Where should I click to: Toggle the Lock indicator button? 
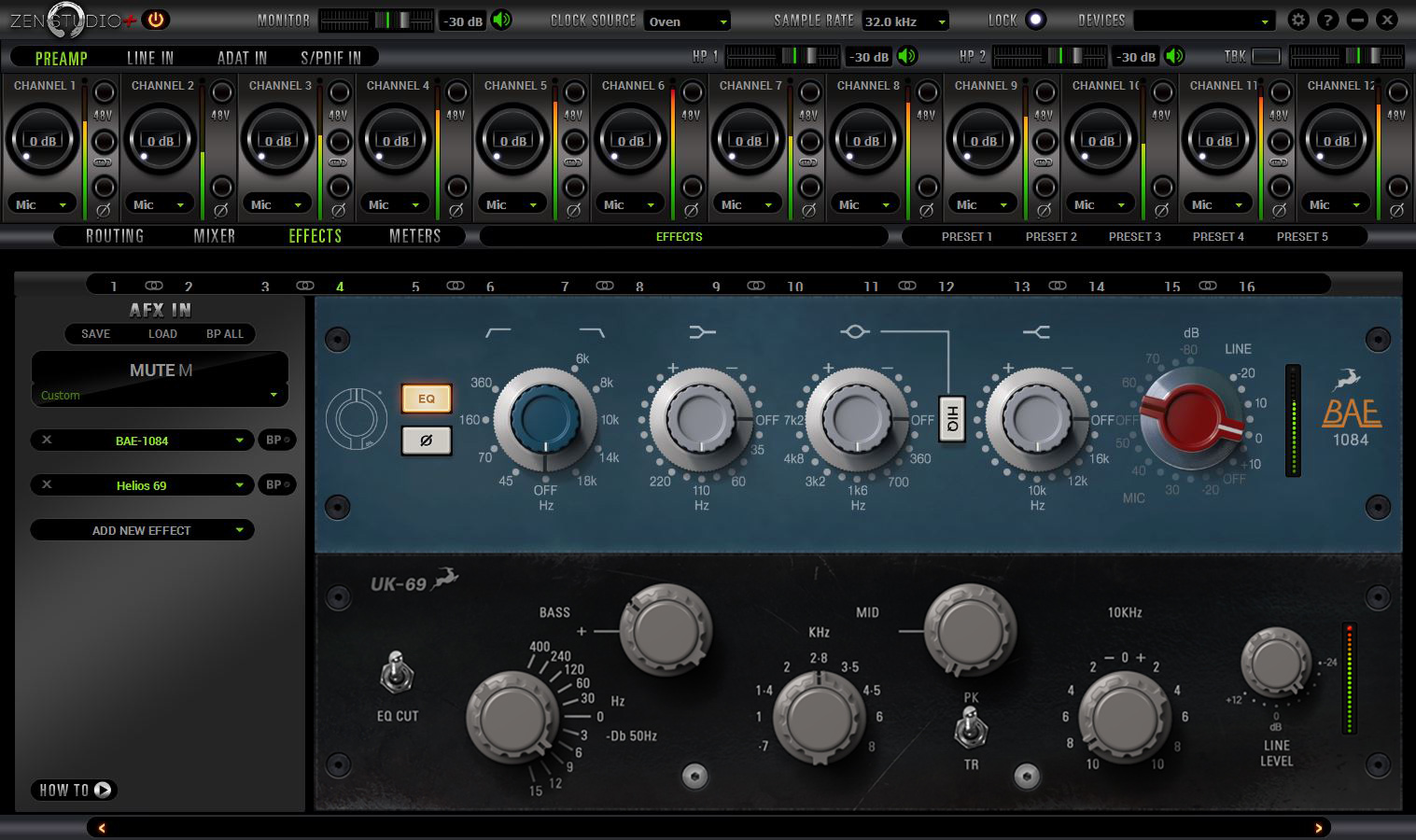coord(1035,20)
